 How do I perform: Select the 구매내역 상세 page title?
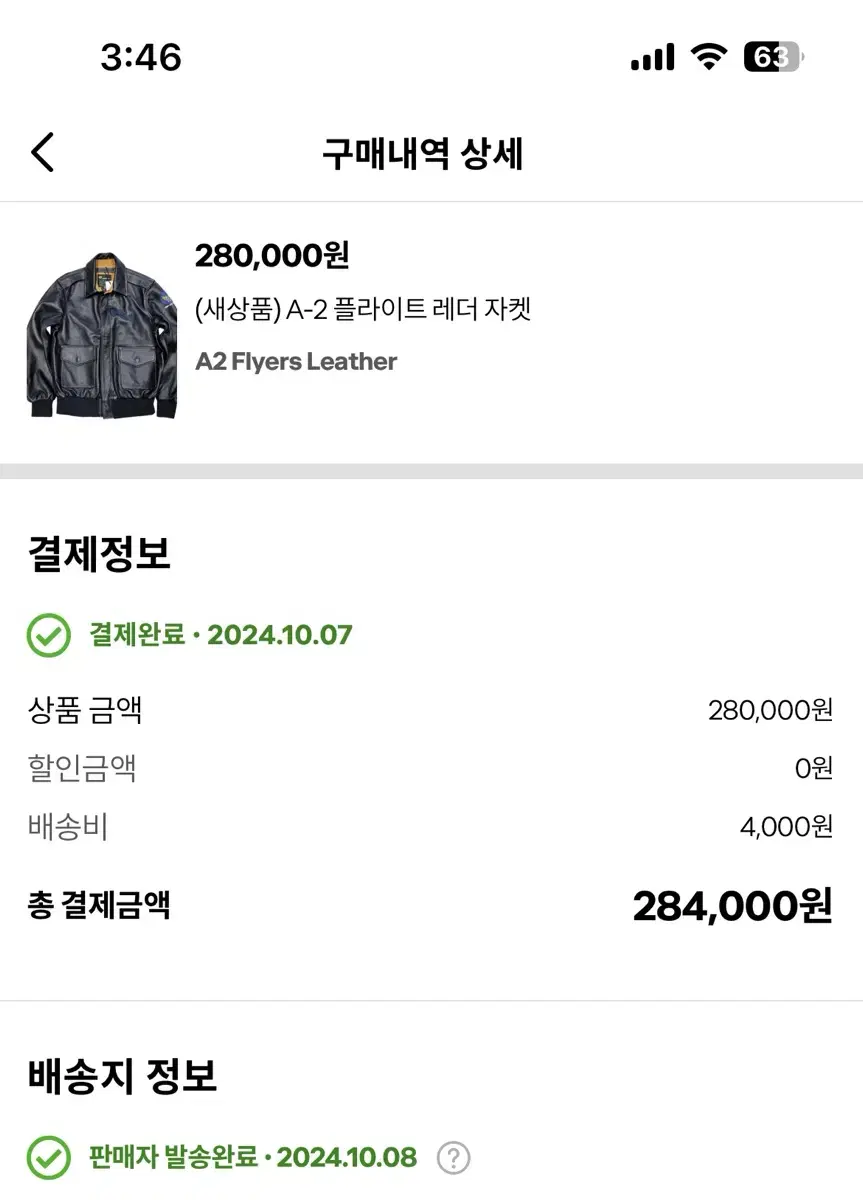(423, 154)
